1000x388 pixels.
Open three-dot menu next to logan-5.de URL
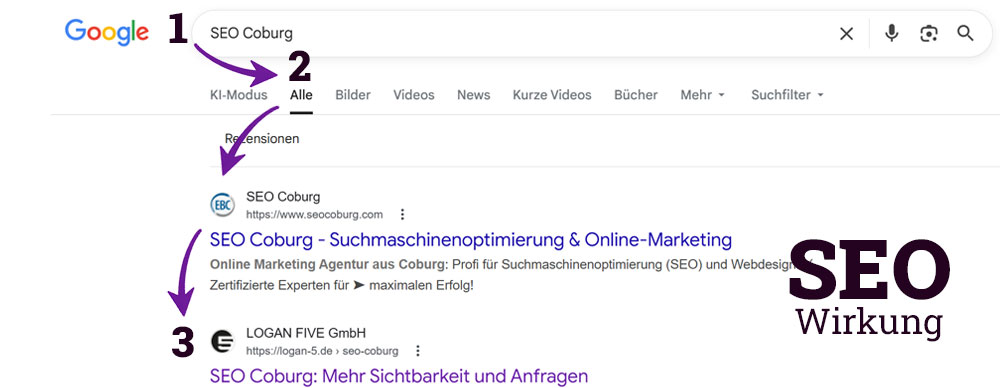pos(418,350)
